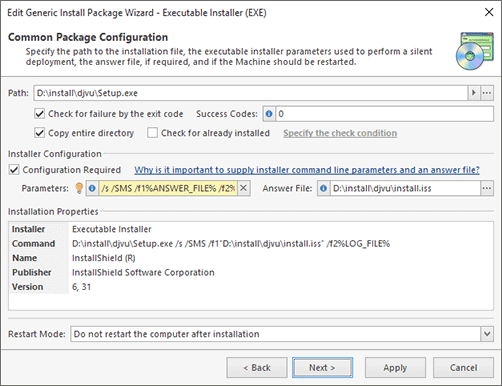Proceed with the Next button

click(x=322, y=368)
